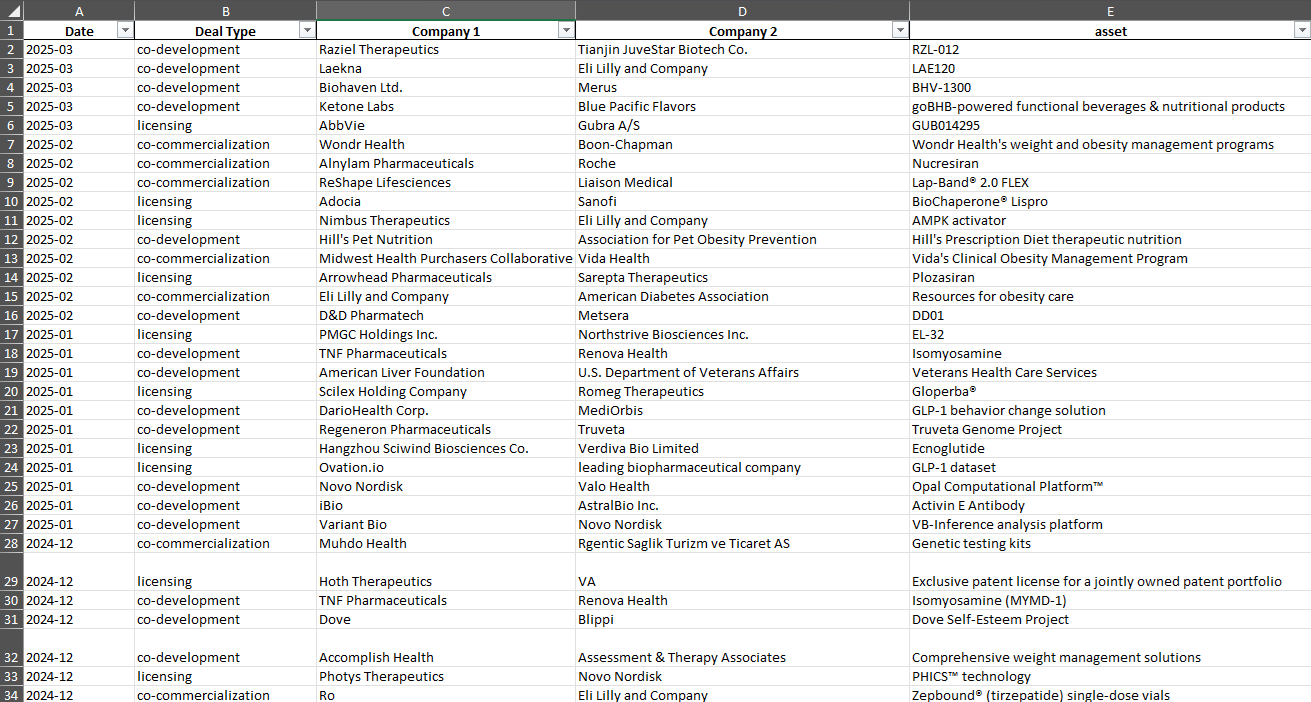Image resolution: width=1311 pixels, height=702 pixels.
Task: Select the Biohaven Ltd. cell
Action: (x=446, y=88)
